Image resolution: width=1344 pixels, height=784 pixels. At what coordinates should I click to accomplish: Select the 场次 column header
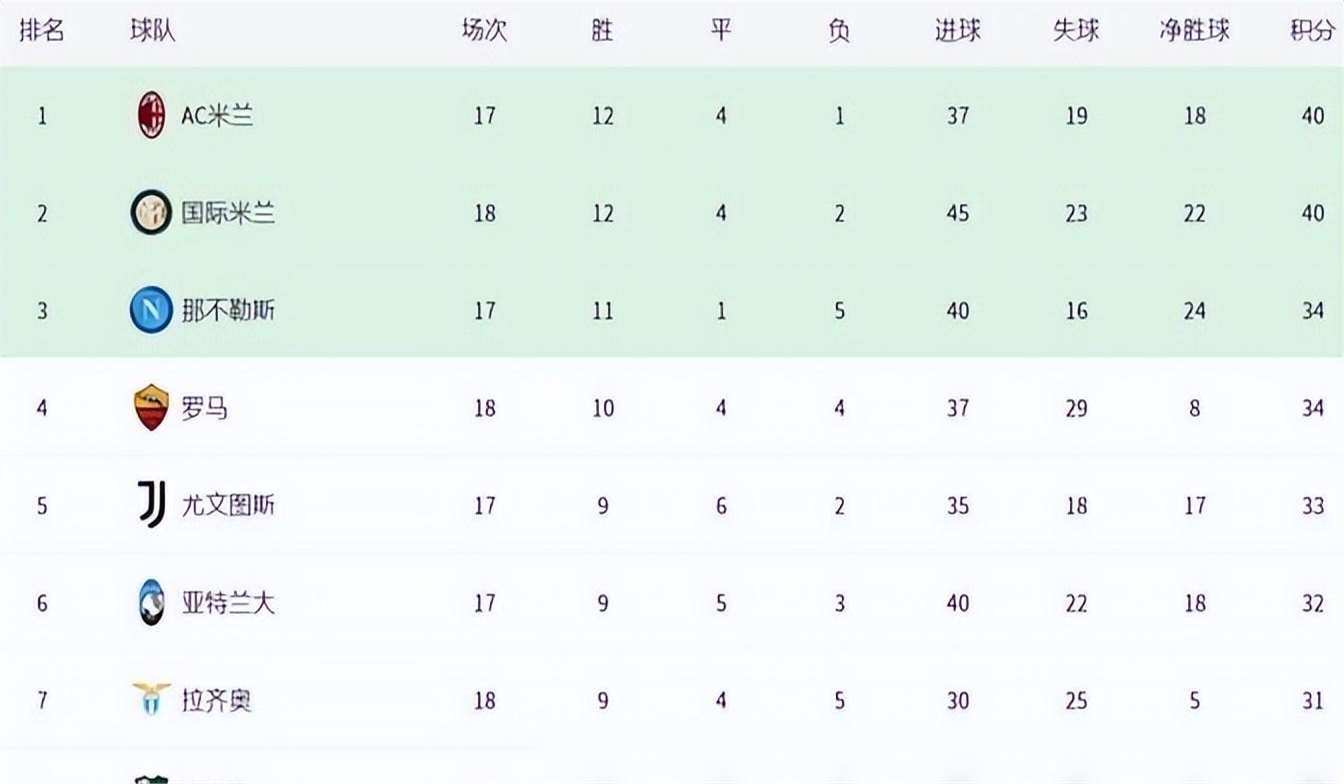(x=484, y=31)
